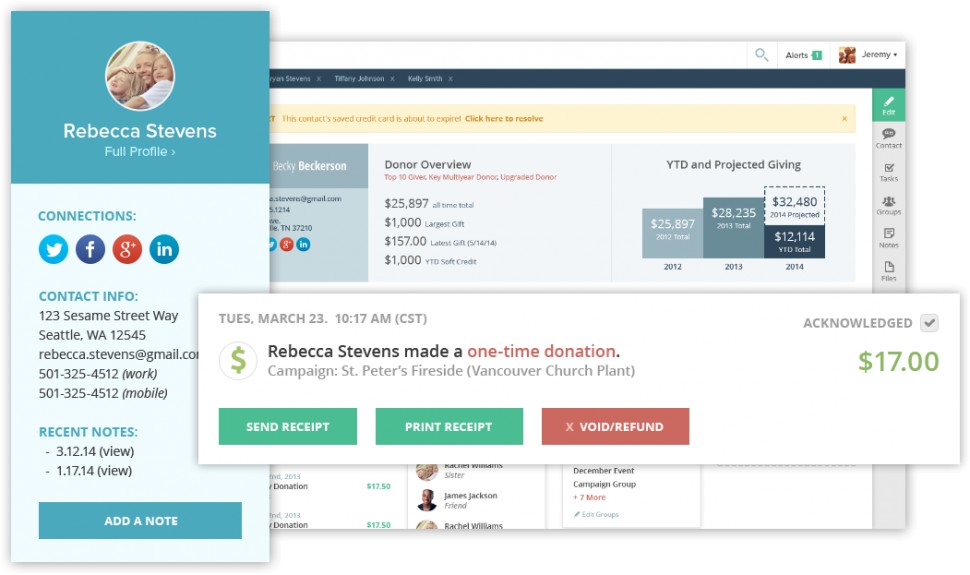Screen dimensions: 970x575
Task: Switch to the Tiffany Johnson tab
Action: pos(359,79)
